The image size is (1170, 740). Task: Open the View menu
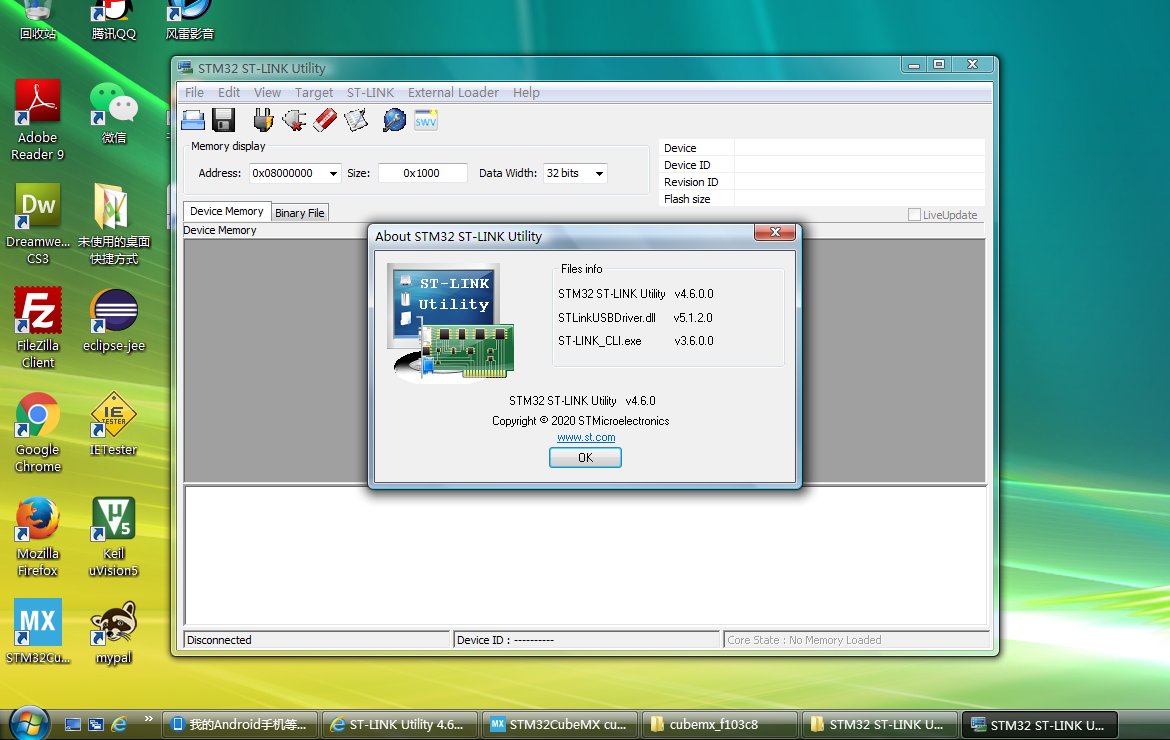click(267, 92)
